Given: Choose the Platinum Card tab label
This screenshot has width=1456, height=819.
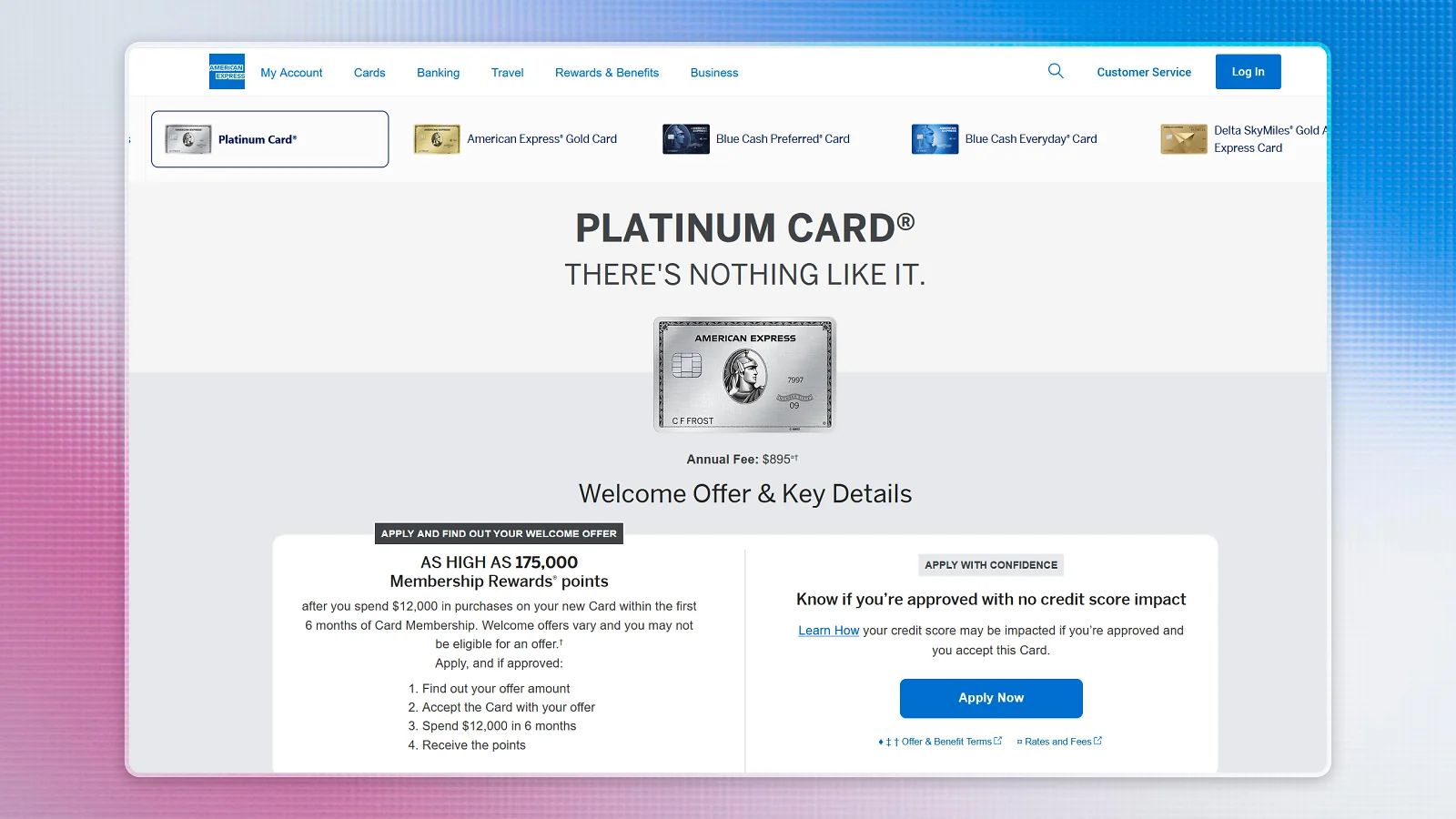Looking at the screenshot, I should (258, 139).
